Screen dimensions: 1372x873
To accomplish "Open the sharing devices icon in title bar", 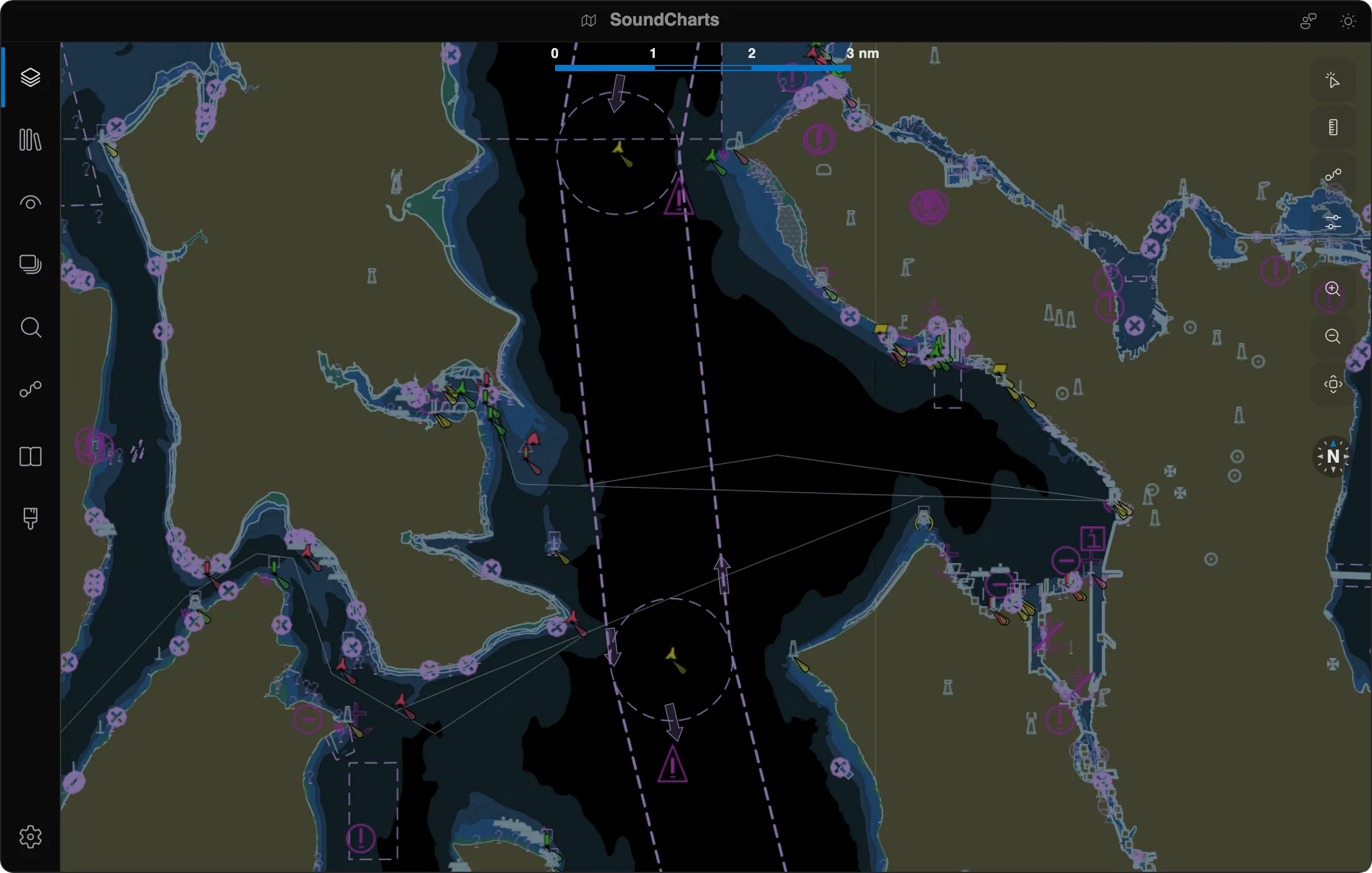I will tap(1308, 21).
